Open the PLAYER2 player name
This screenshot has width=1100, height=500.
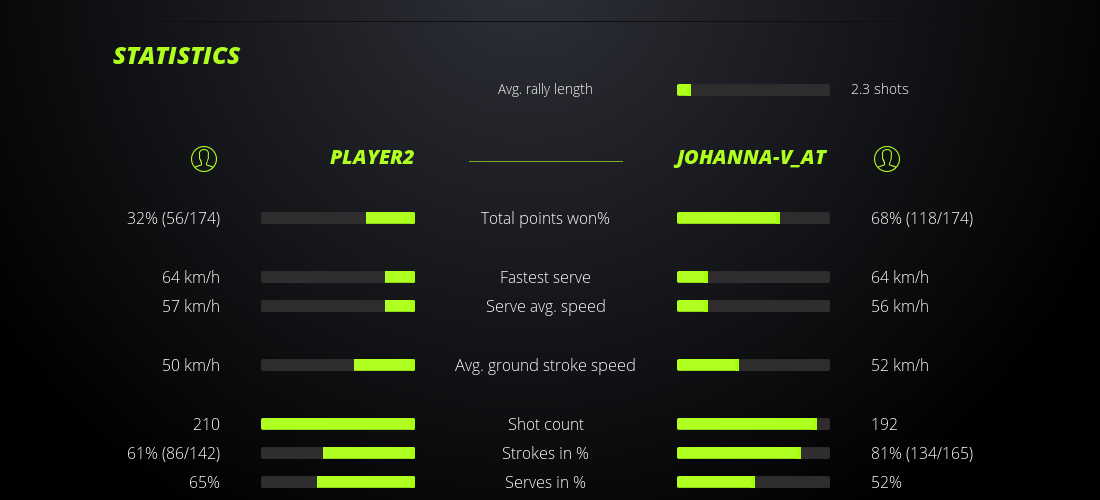click(x=371, y=157)
